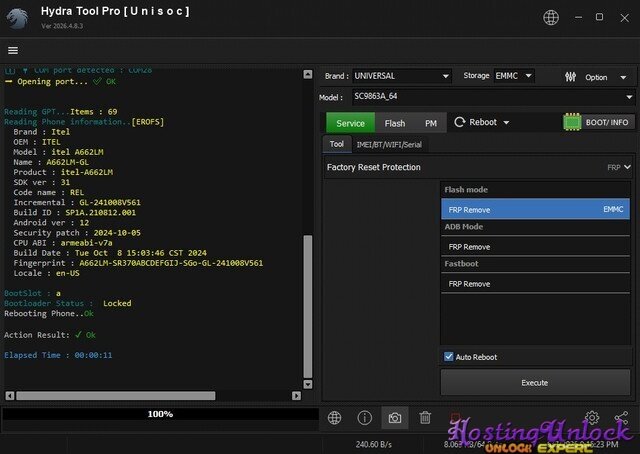Switch to the PM tab
Viewport: 640px width, 454px height.
coord(431,123)
